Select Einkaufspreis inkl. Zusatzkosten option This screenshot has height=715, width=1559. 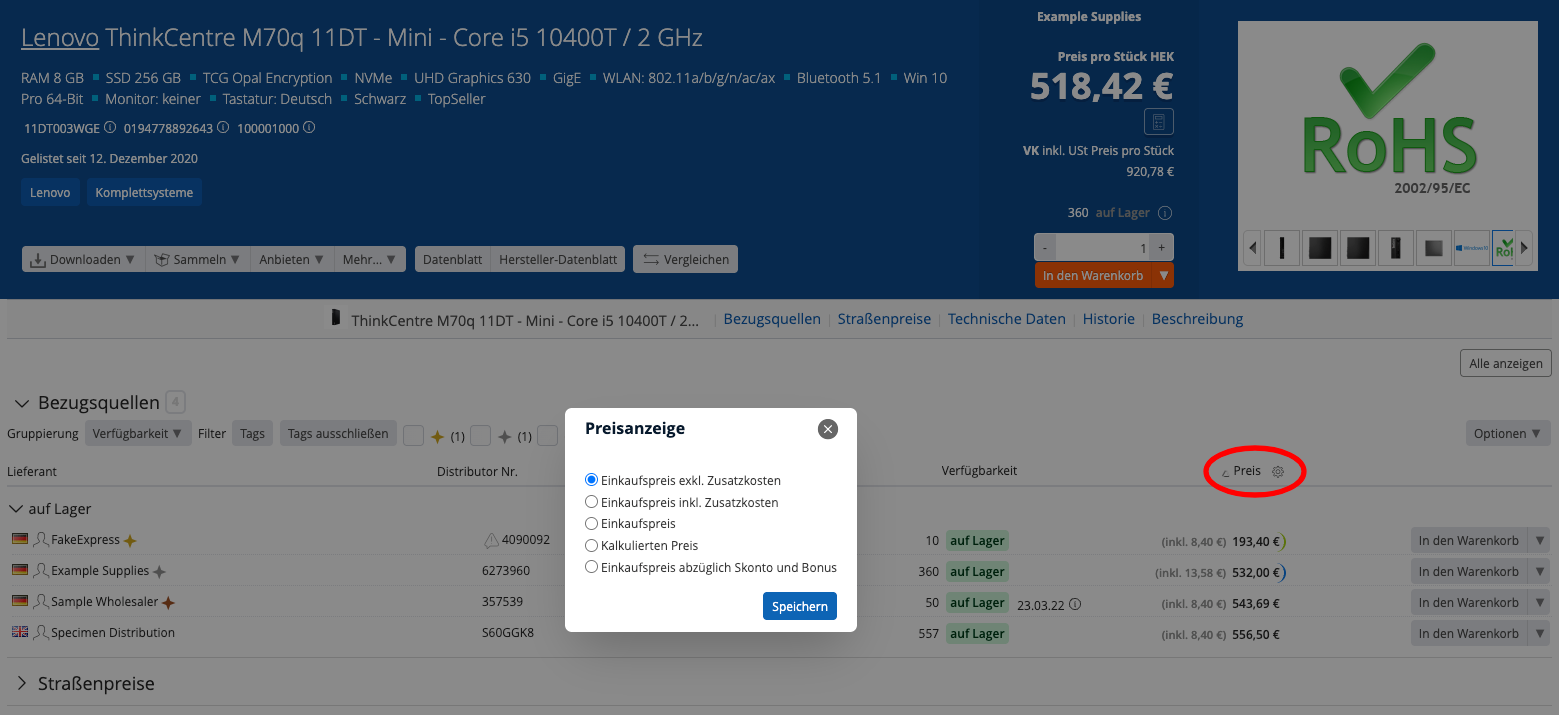click(592, 502)
